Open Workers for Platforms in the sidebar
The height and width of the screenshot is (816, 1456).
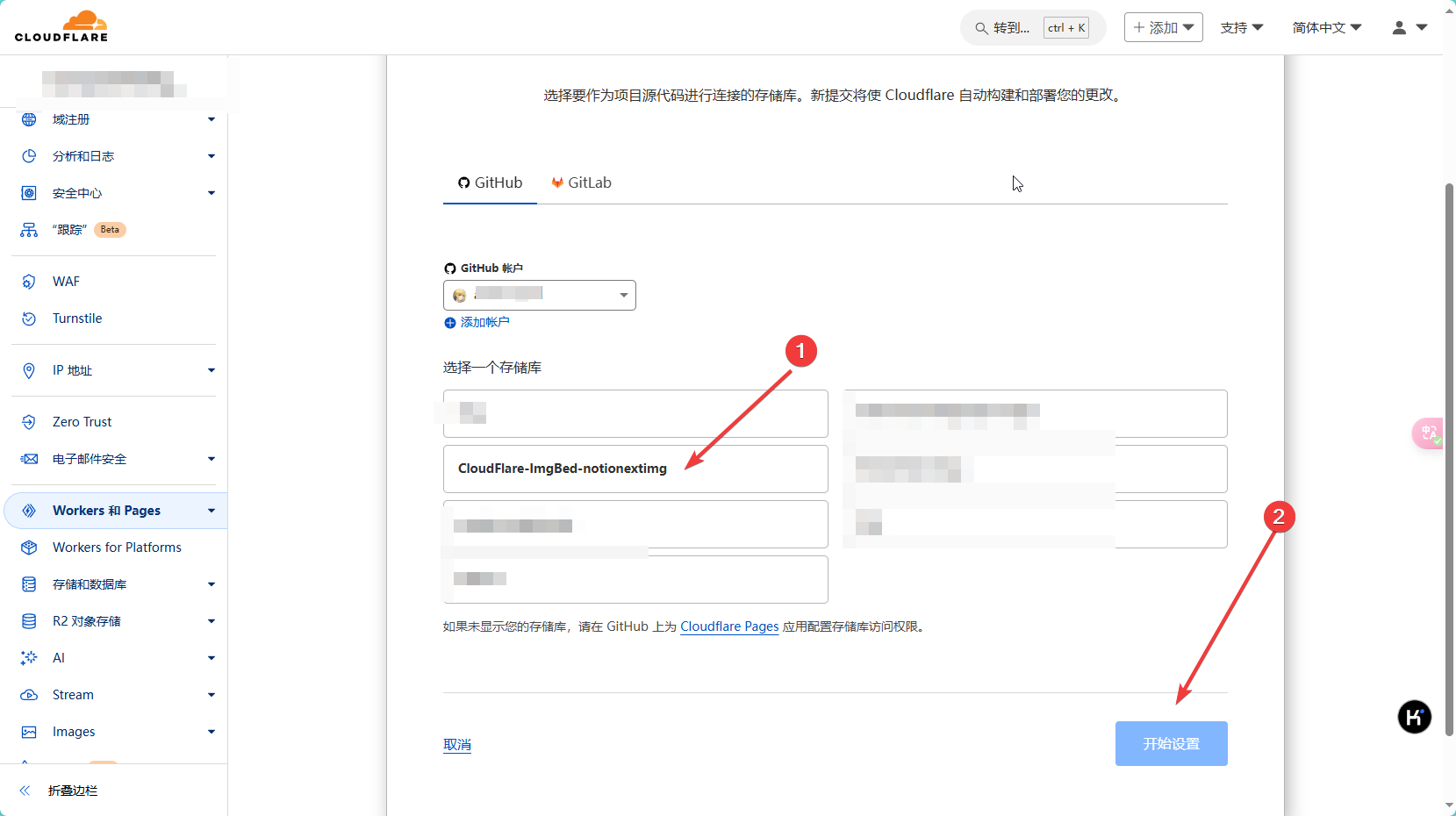coord(117,548)
